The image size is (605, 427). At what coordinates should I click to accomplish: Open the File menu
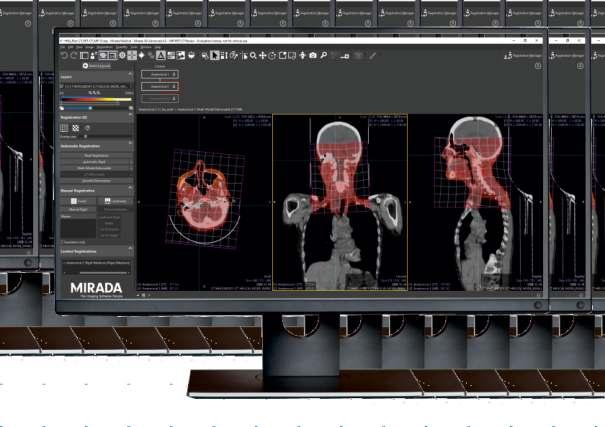pyautogui.click(x=62, y=47)
